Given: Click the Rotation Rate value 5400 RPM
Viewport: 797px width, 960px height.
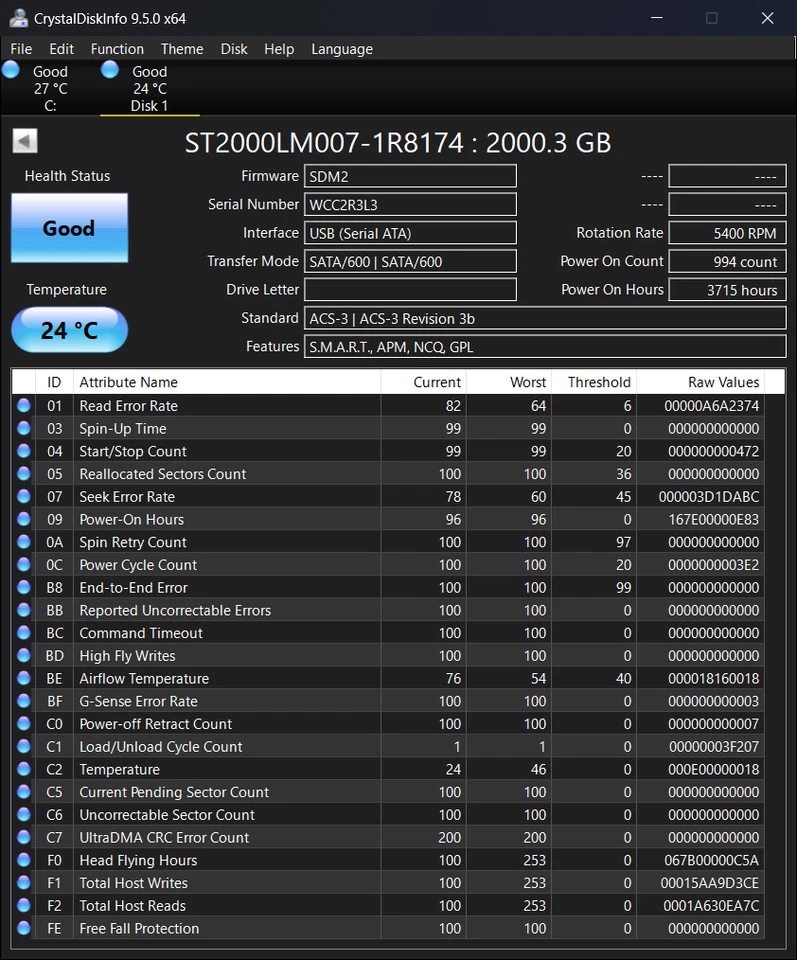Looking at the screenshot, I should pos(727,233).
